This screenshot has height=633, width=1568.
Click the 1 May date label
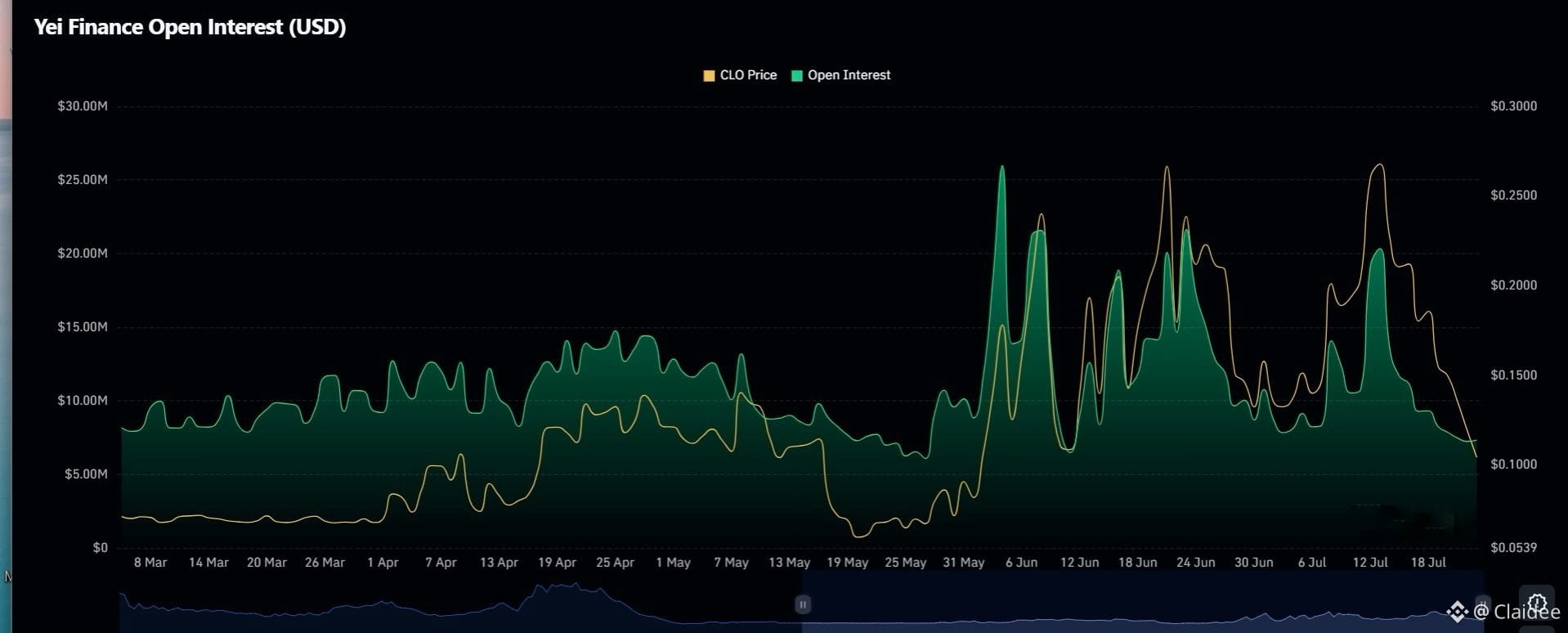point(673,563)
